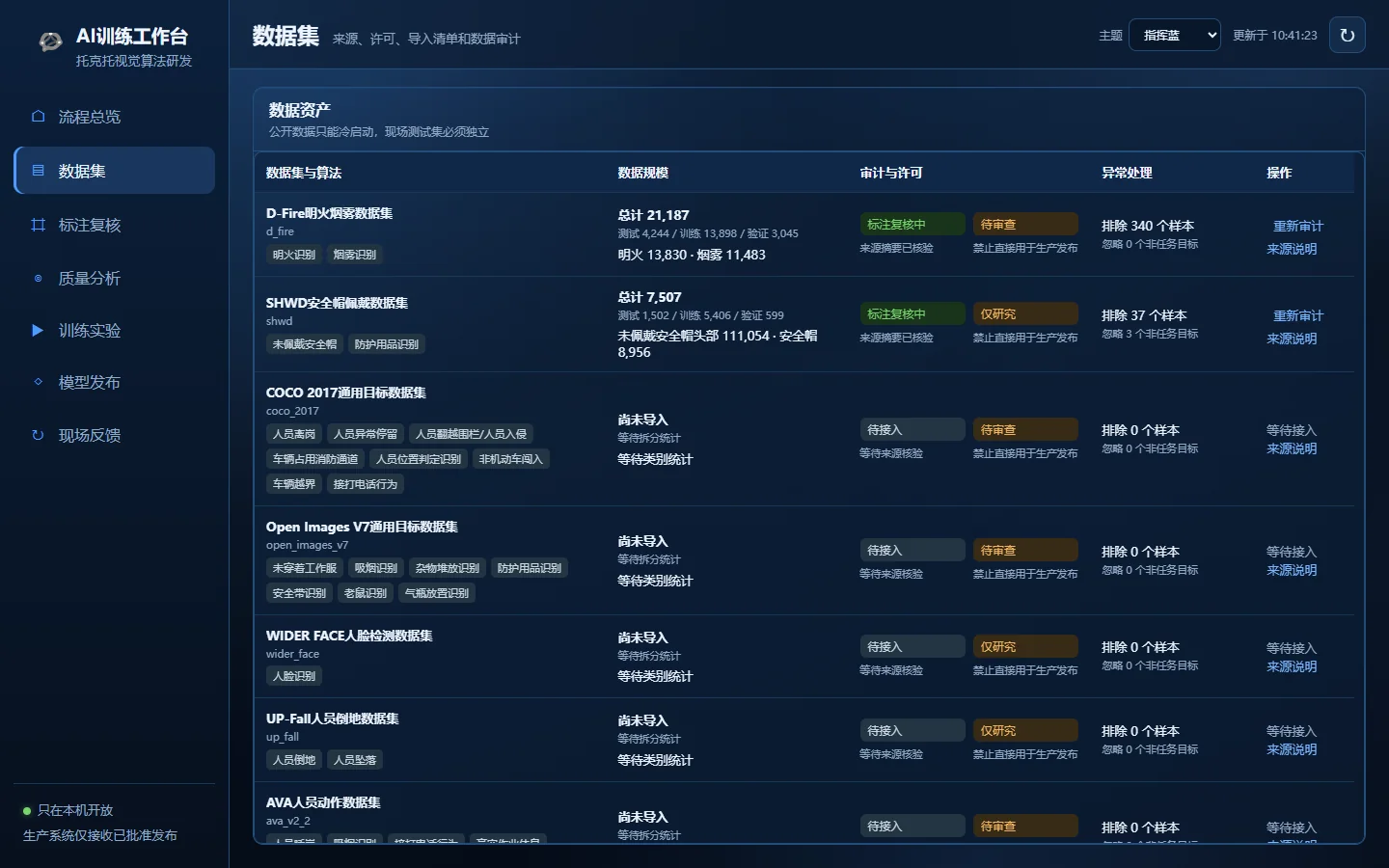The width and height of the screenshot is (1389, 868).
Task: Open 训练实验 navigation item
Action: pos(115,330)
